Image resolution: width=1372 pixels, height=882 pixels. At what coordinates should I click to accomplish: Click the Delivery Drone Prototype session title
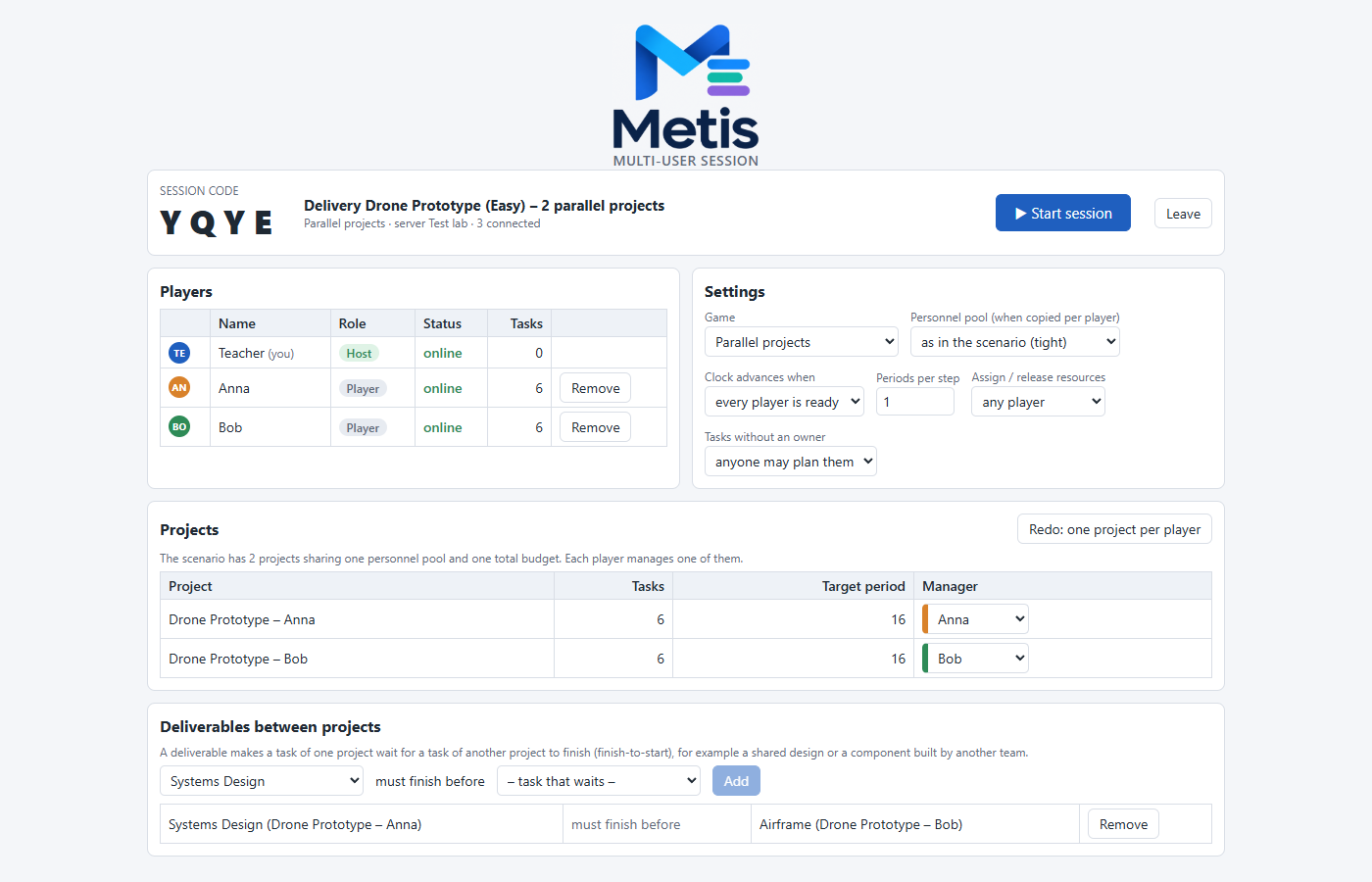[484, 206]
